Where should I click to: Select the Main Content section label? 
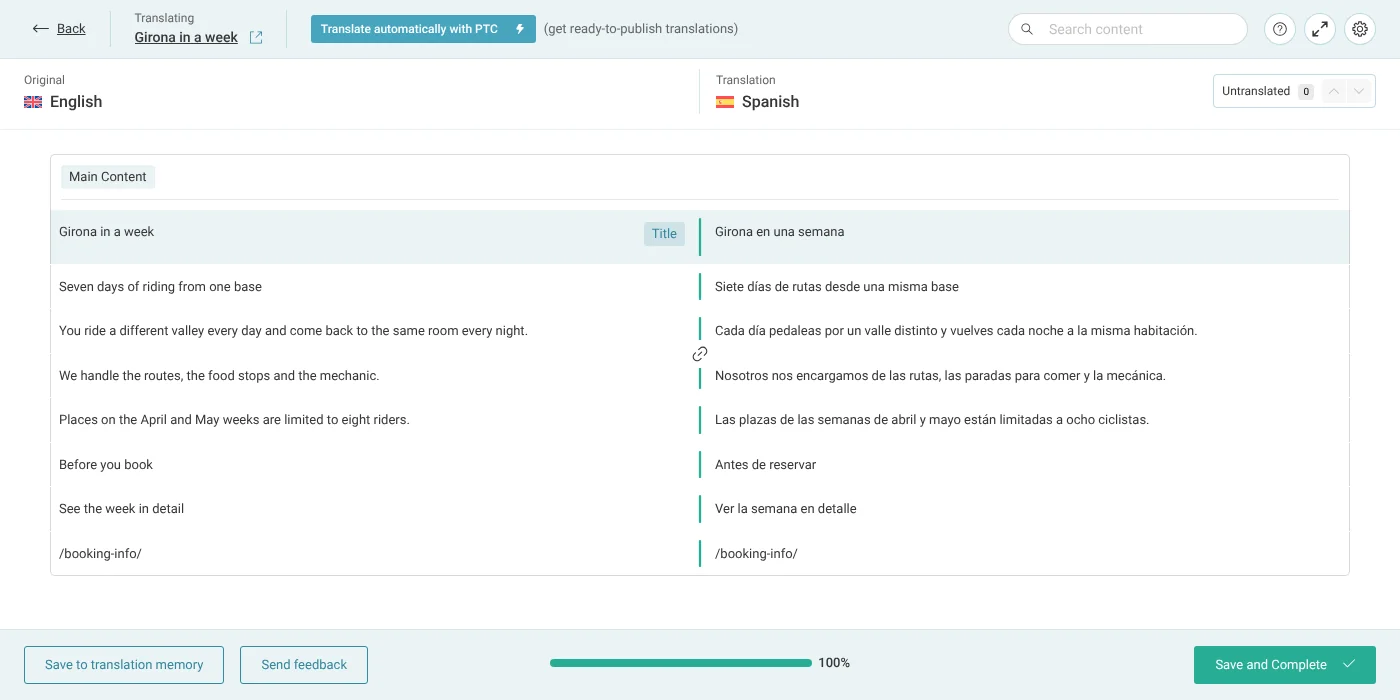108,177
